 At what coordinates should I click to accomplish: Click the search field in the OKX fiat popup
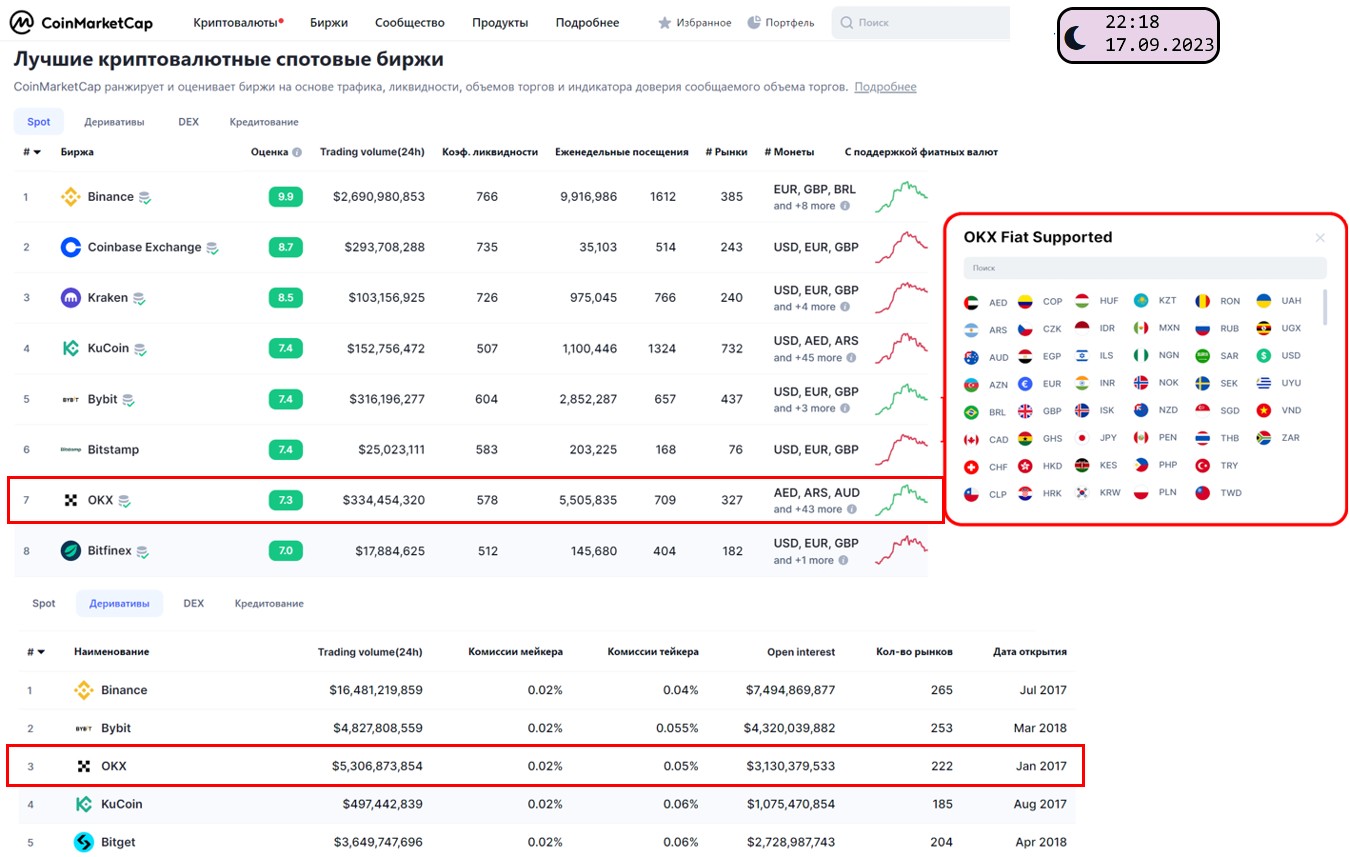tap(1145, 268)
